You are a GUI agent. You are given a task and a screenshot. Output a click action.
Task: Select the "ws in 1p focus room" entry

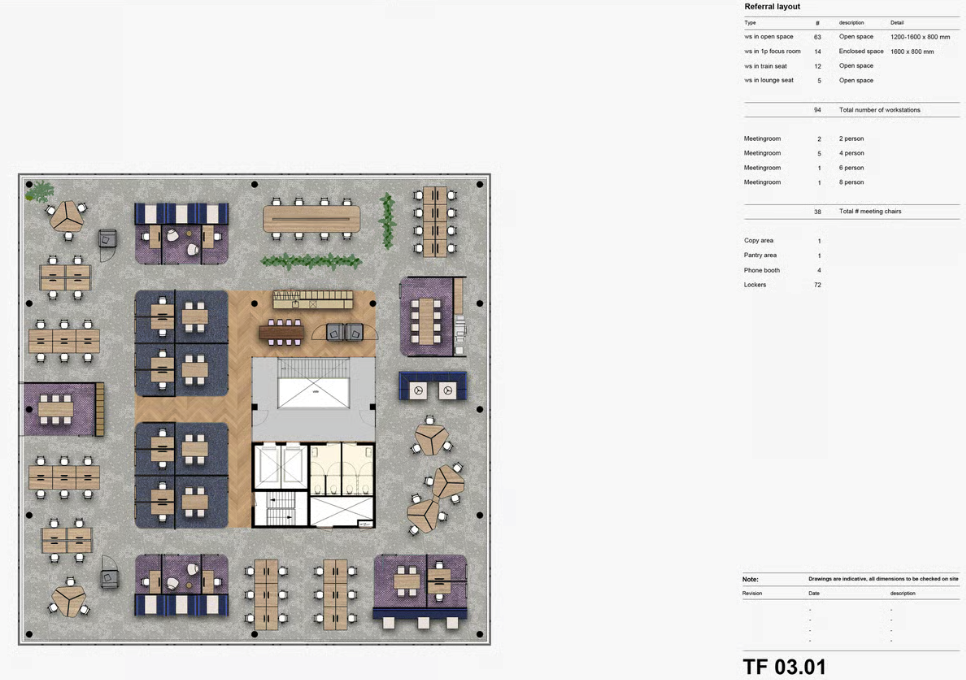coord(772,51)
